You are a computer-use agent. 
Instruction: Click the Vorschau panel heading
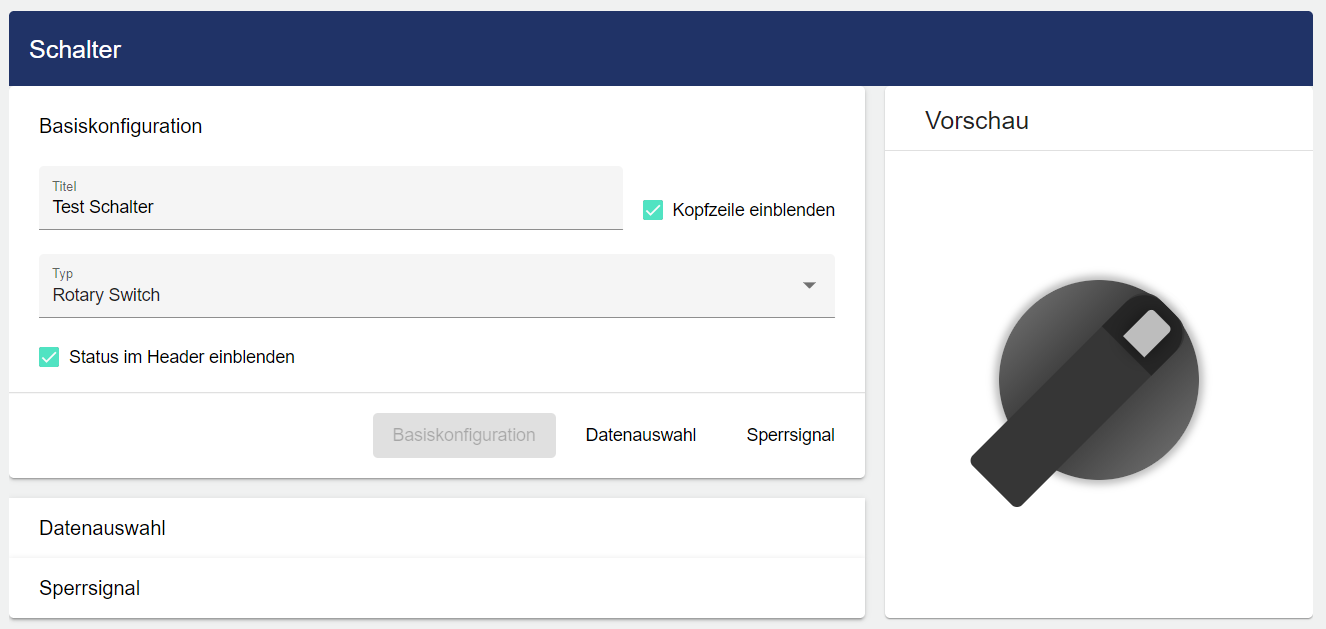click(976, 121)
